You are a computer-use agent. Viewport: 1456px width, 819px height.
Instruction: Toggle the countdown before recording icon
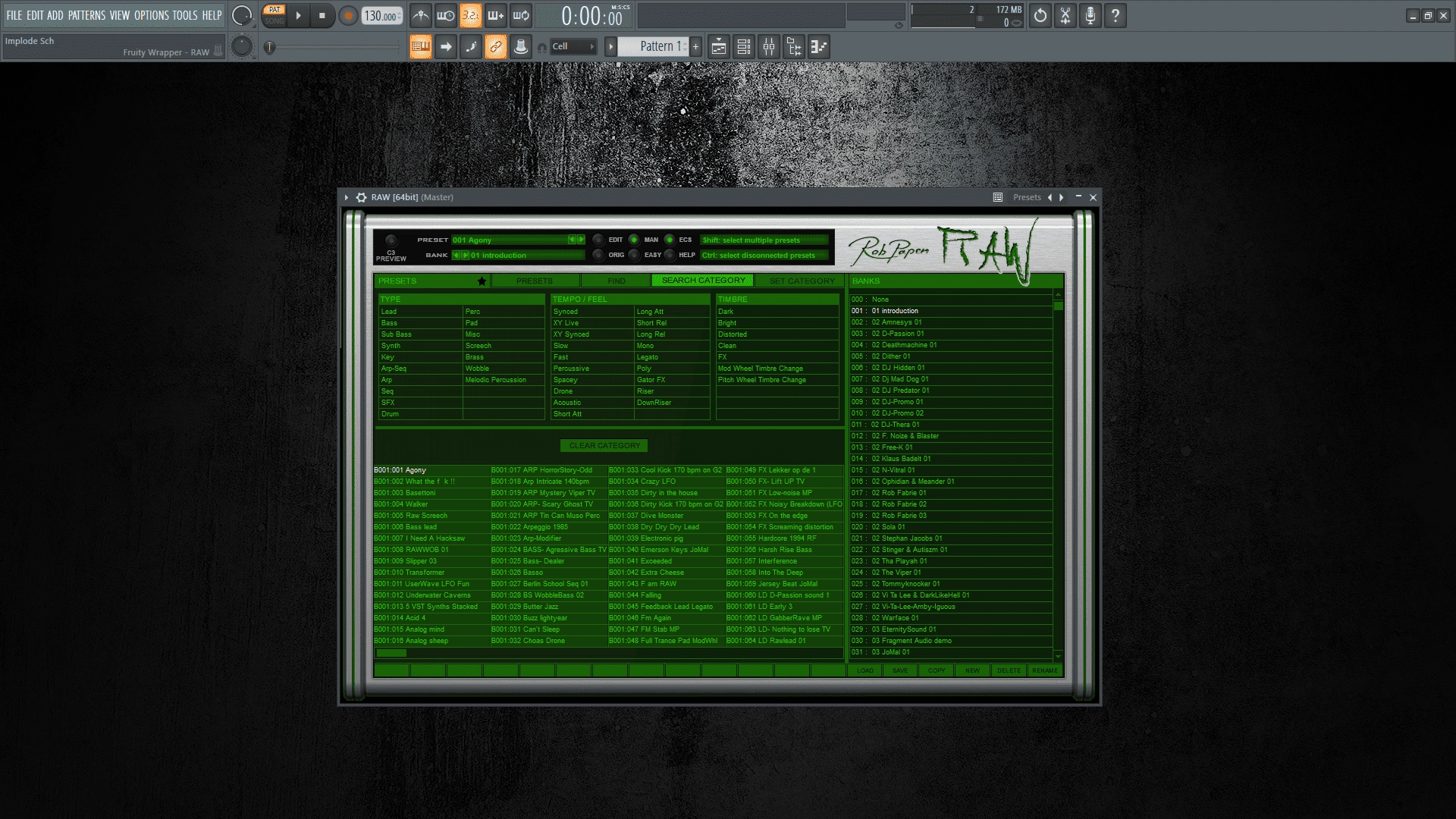pos(470,15)
